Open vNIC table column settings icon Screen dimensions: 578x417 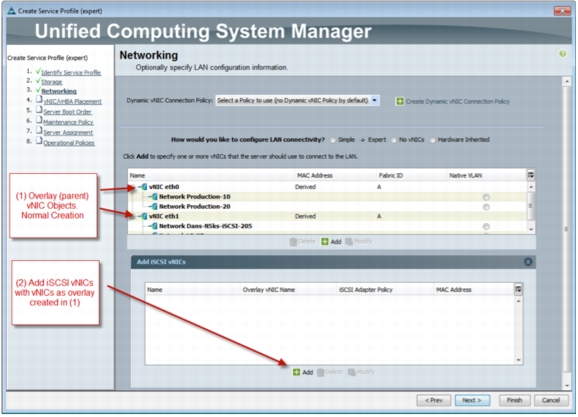click(x=531, y=175)
